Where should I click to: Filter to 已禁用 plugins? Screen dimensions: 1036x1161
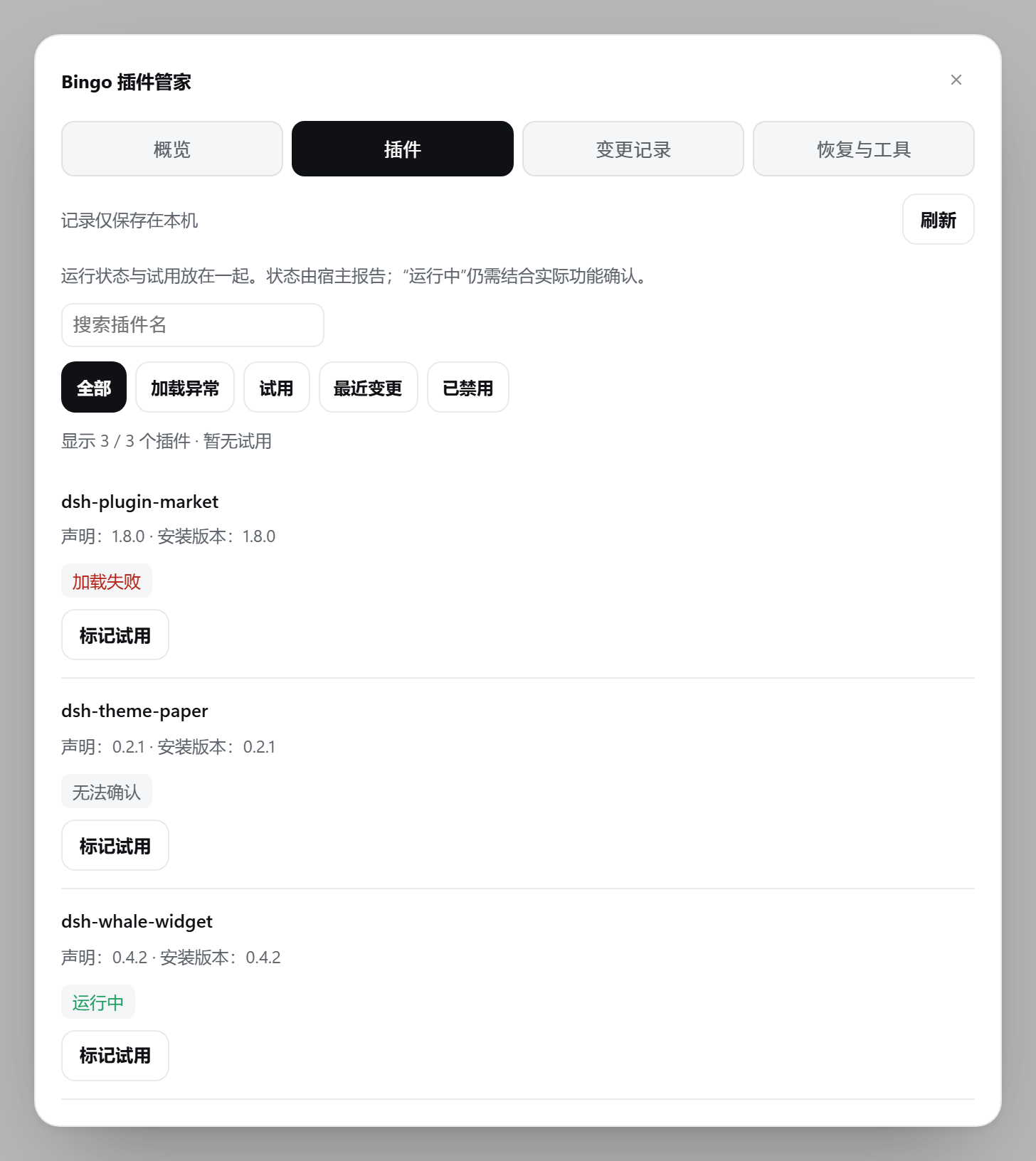tap(468, 387)
